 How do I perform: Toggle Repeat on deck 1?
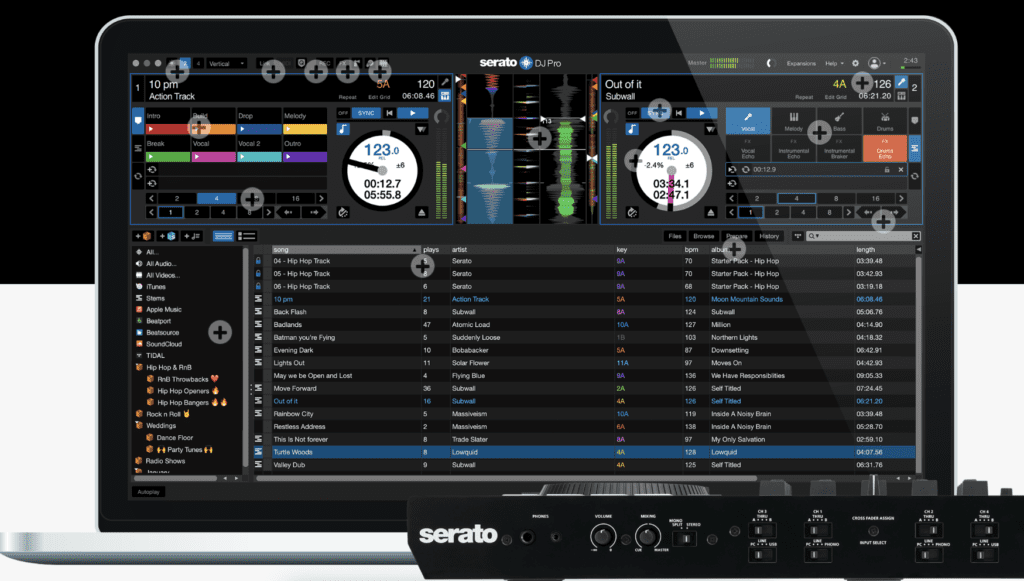(347, 97)
